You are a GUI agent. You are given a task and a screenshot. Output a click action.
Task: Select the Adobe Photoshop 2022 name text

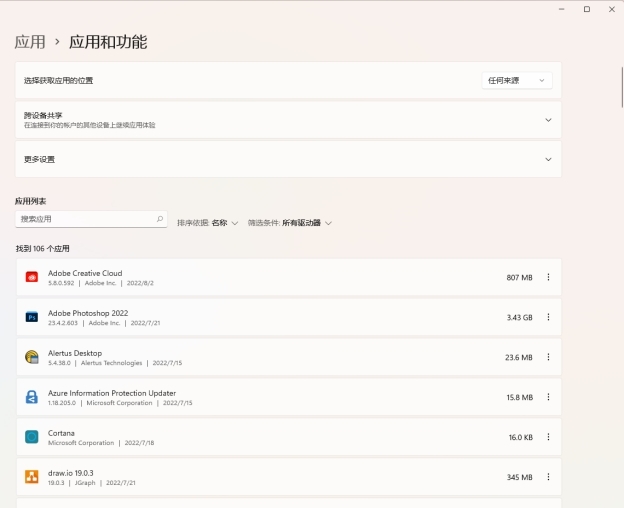88,313
